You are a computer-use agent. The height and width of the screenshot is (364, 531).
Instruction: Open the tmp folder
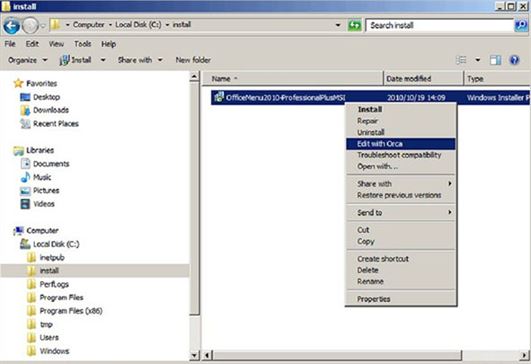46,324
